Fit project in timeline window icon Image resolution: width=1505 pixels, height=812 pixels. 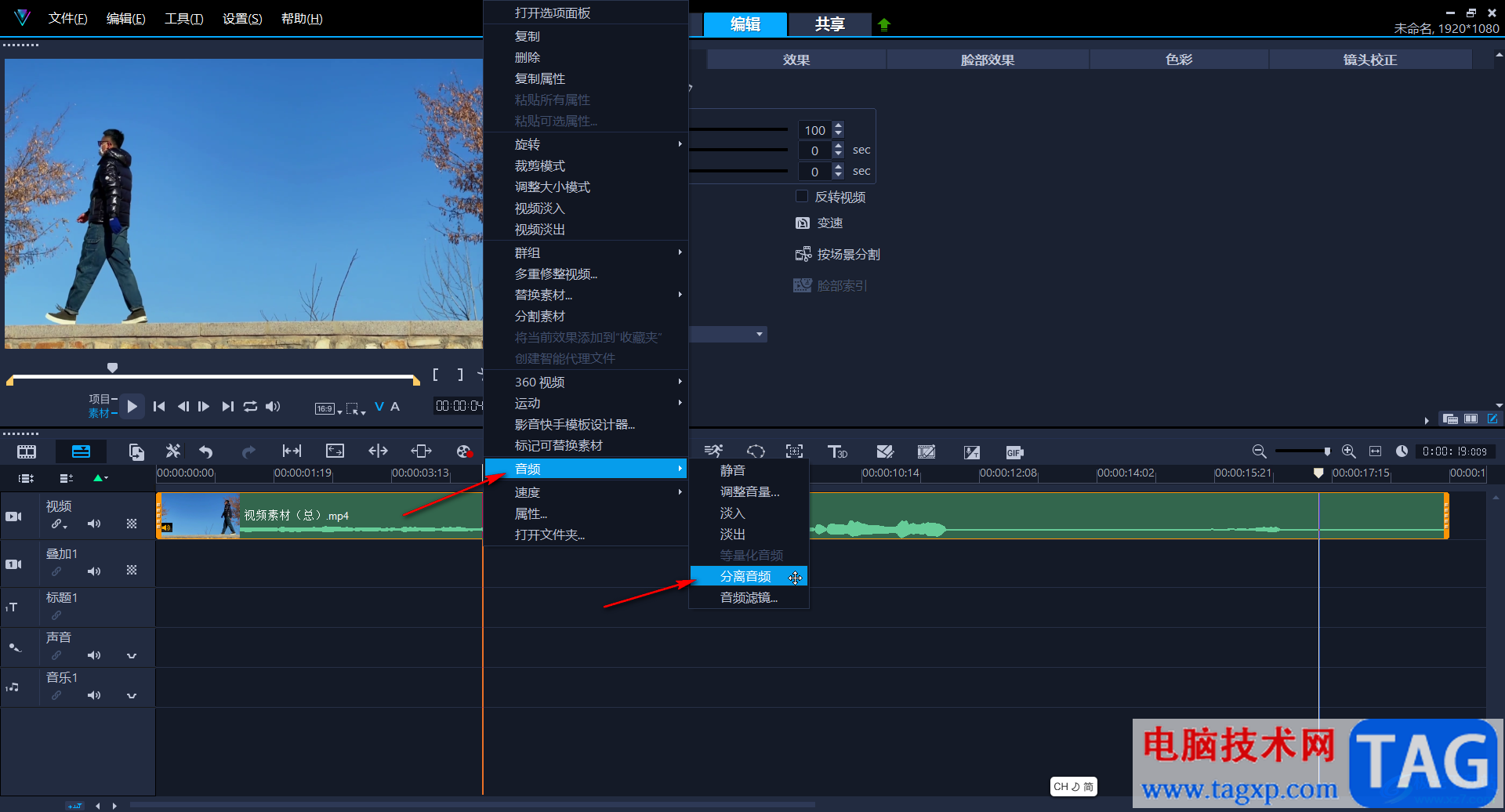(x=1375, y=451)
